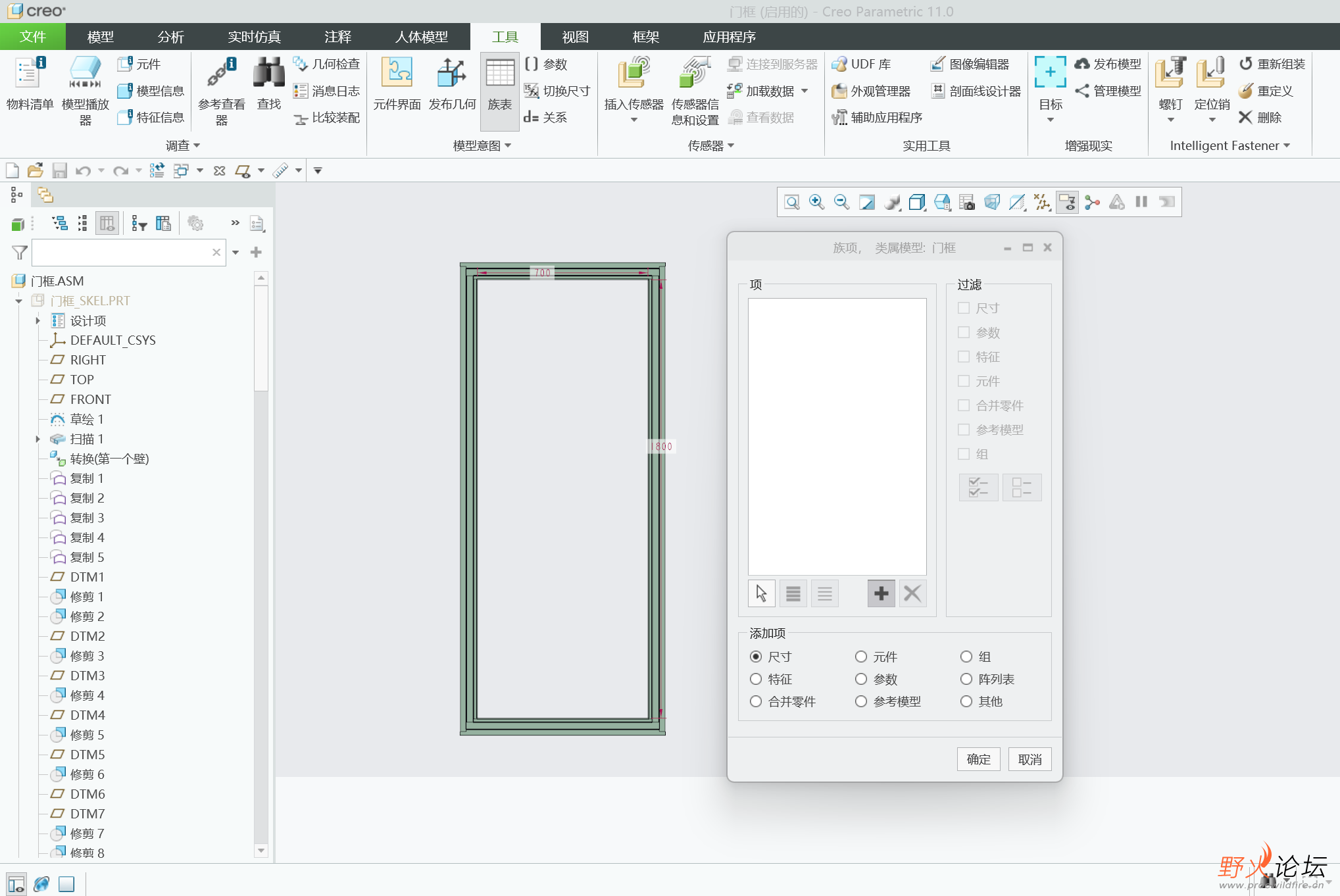Screen dimensions: 1340x896
Task: Click the model tree search input field
Action: [122, 252]
